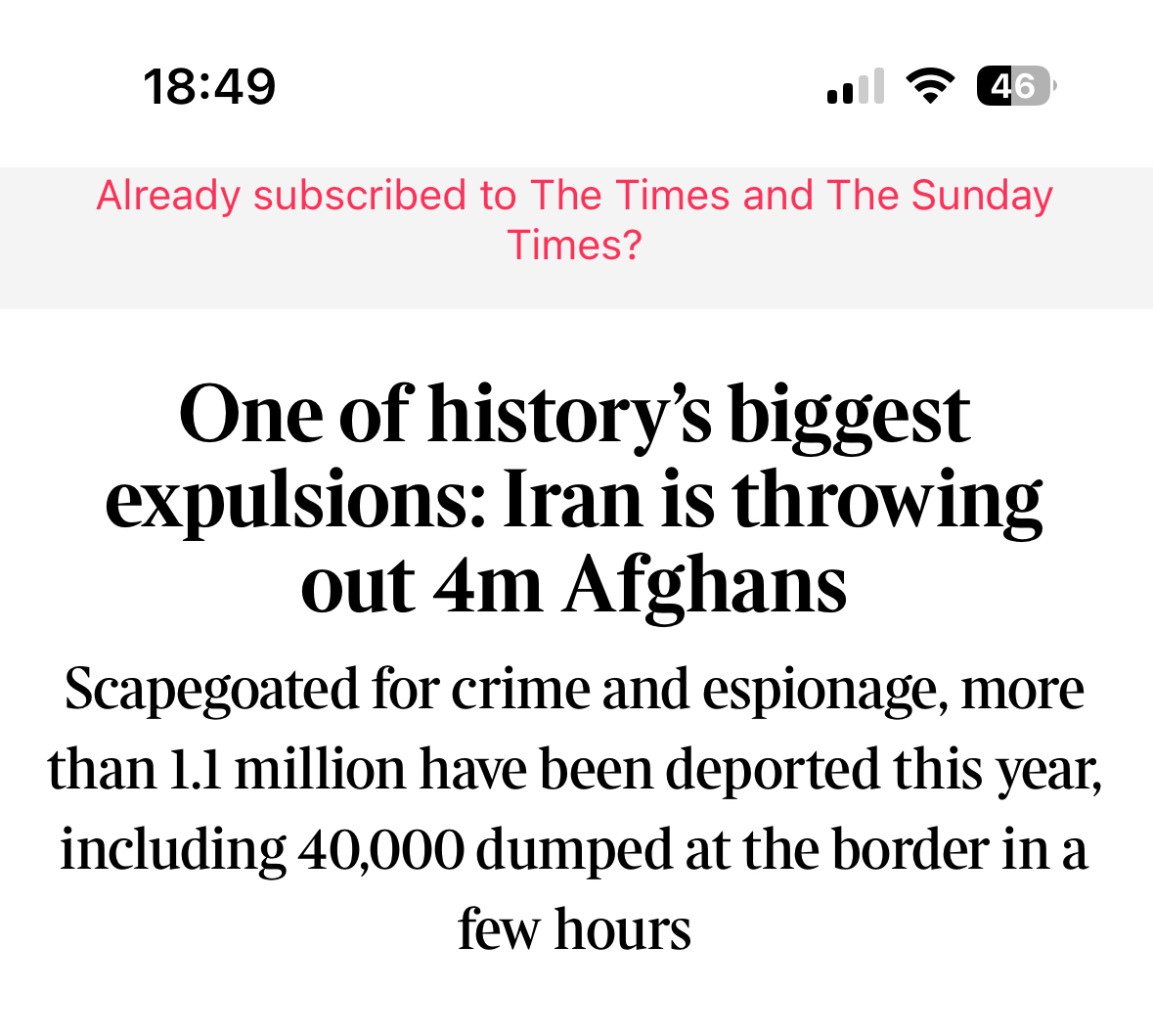
Task: Click the word "expulsions:" in the headline
Action: pos(295,501)
